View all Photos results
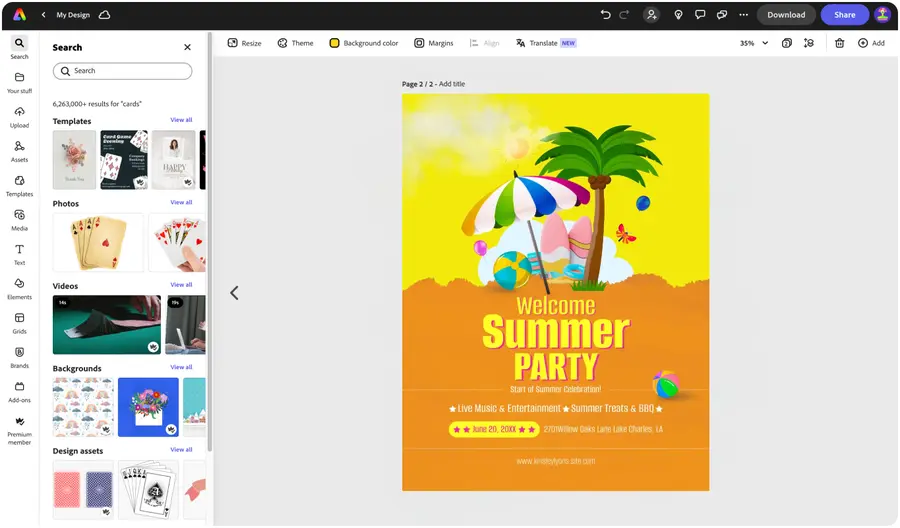900x528 pixels. pos(181,203)
